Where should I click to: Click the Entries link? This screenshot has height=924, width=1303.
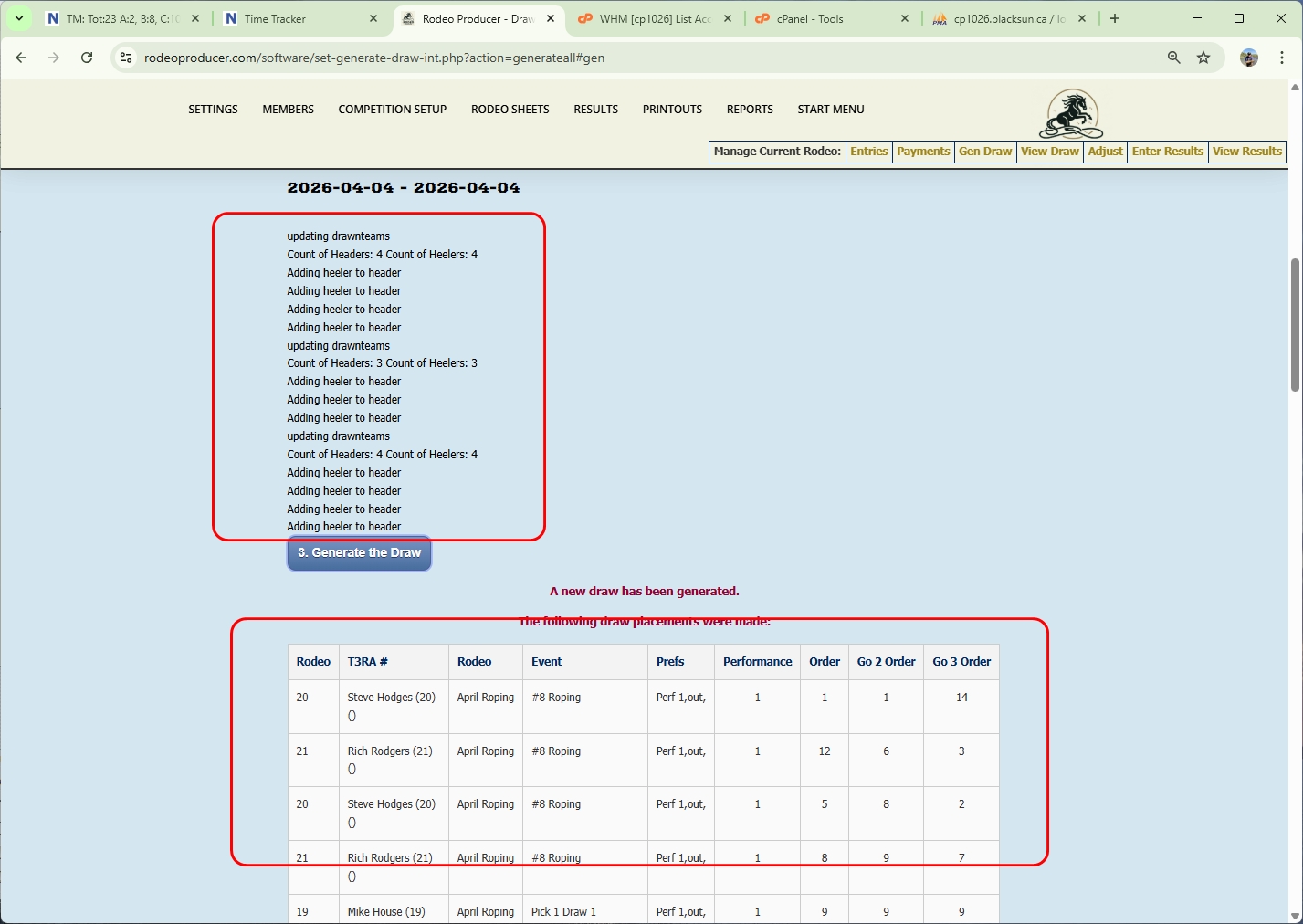[868, 152]
